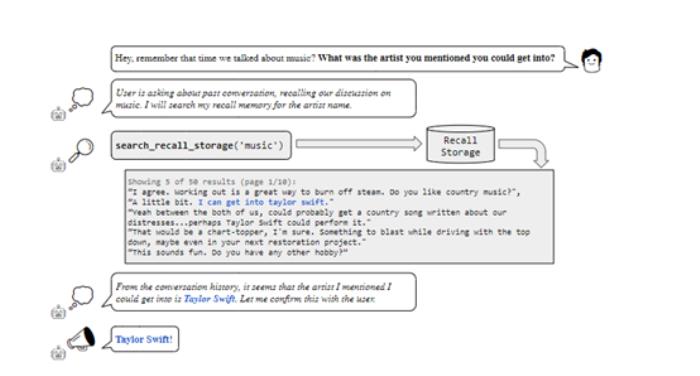Click the robot icon beside magnifying glass

[58, 165]
